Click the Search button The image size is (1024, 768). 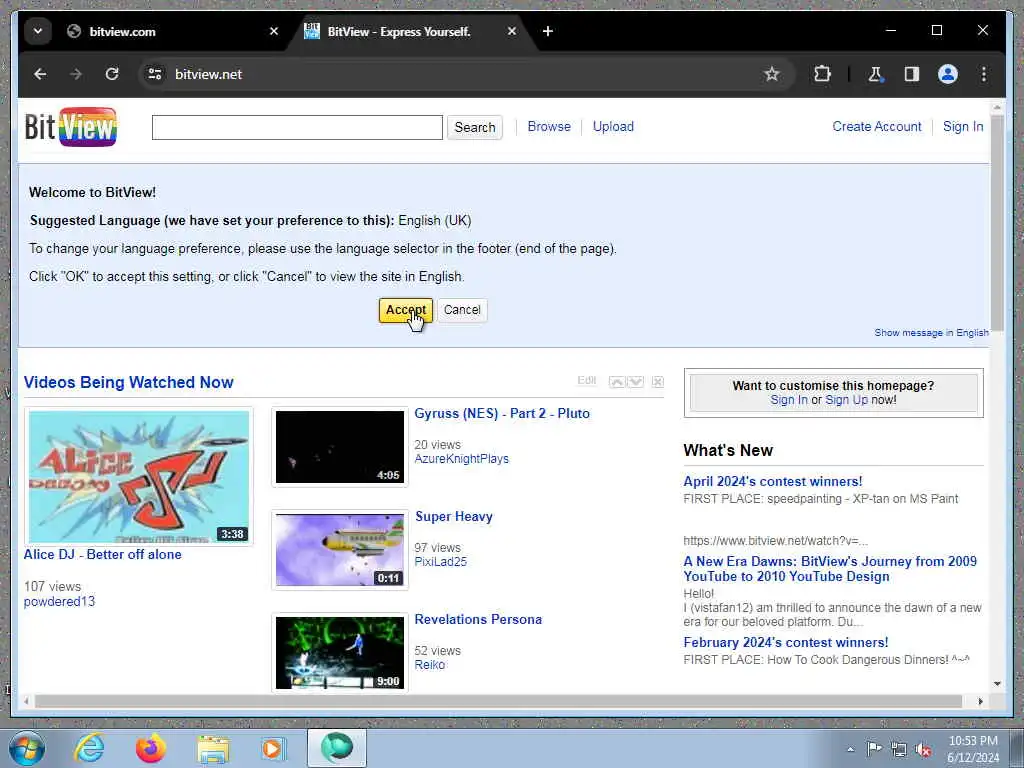click(475, 127)
